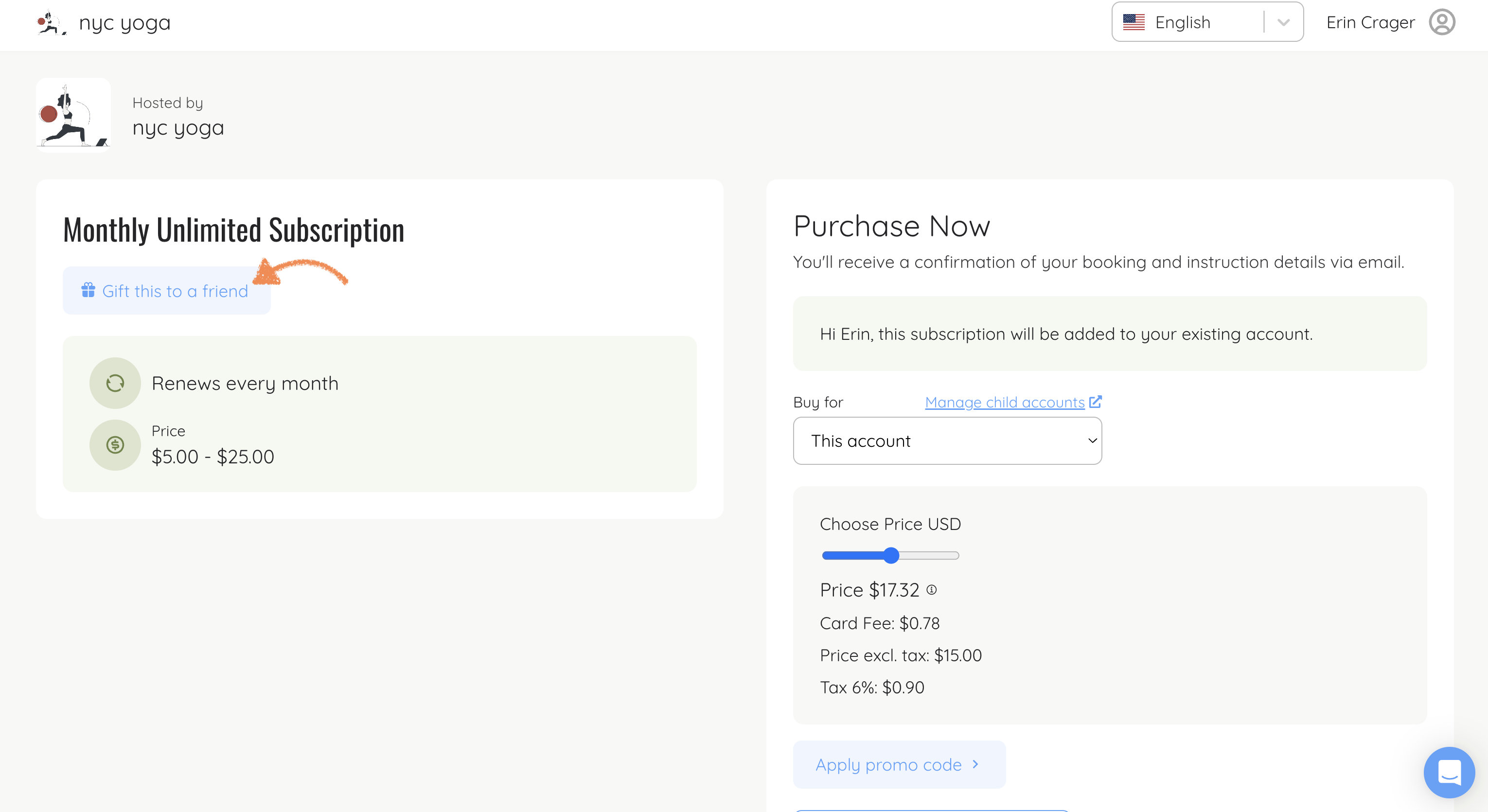Open the user profile avatar icon
Viewport: 1488px width, 812px height.
click(x=1441, y=22)
